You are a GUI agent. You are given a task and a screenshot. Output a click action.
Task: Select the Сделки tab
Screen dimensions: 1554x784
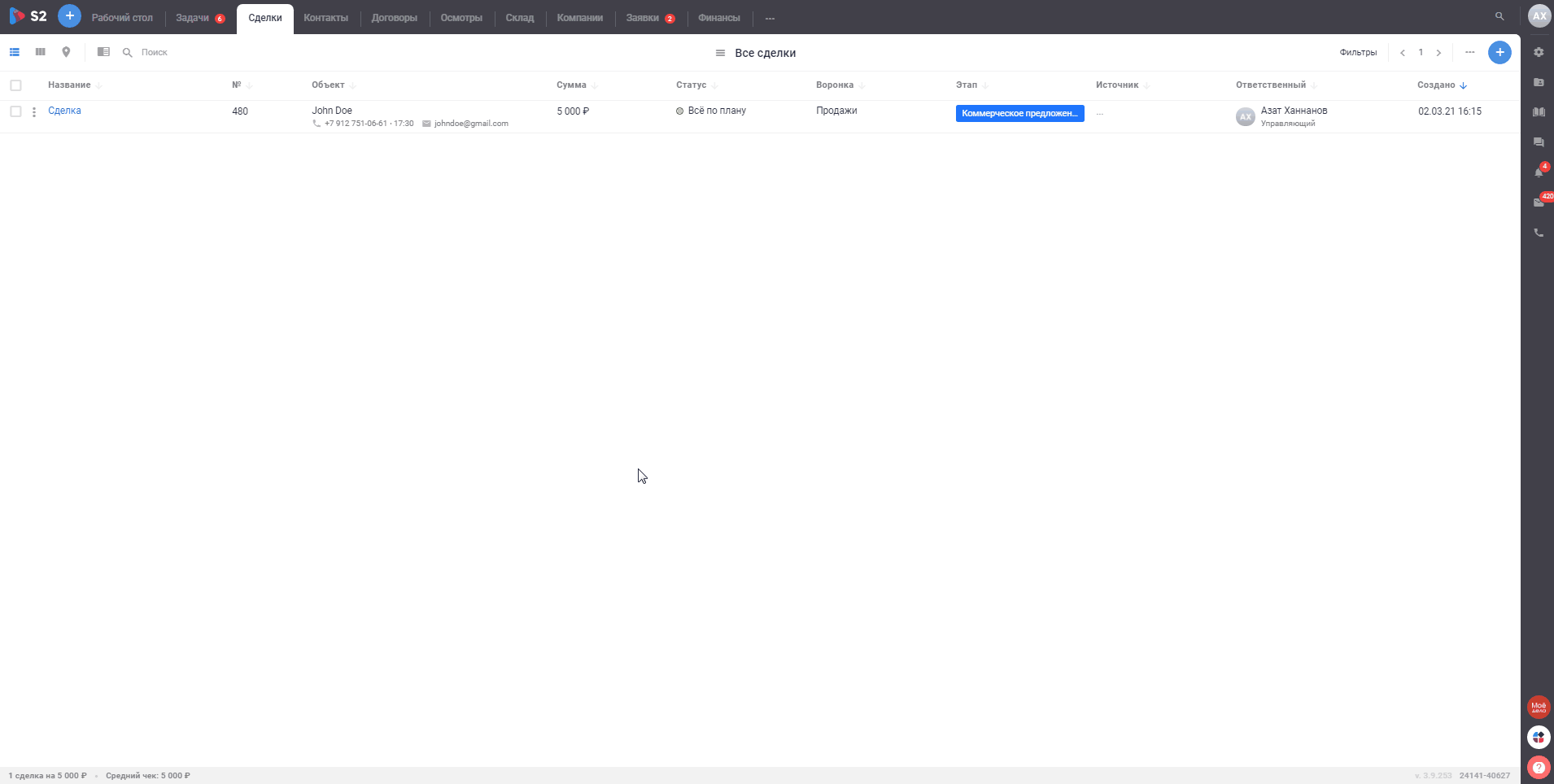coord(265,18)
